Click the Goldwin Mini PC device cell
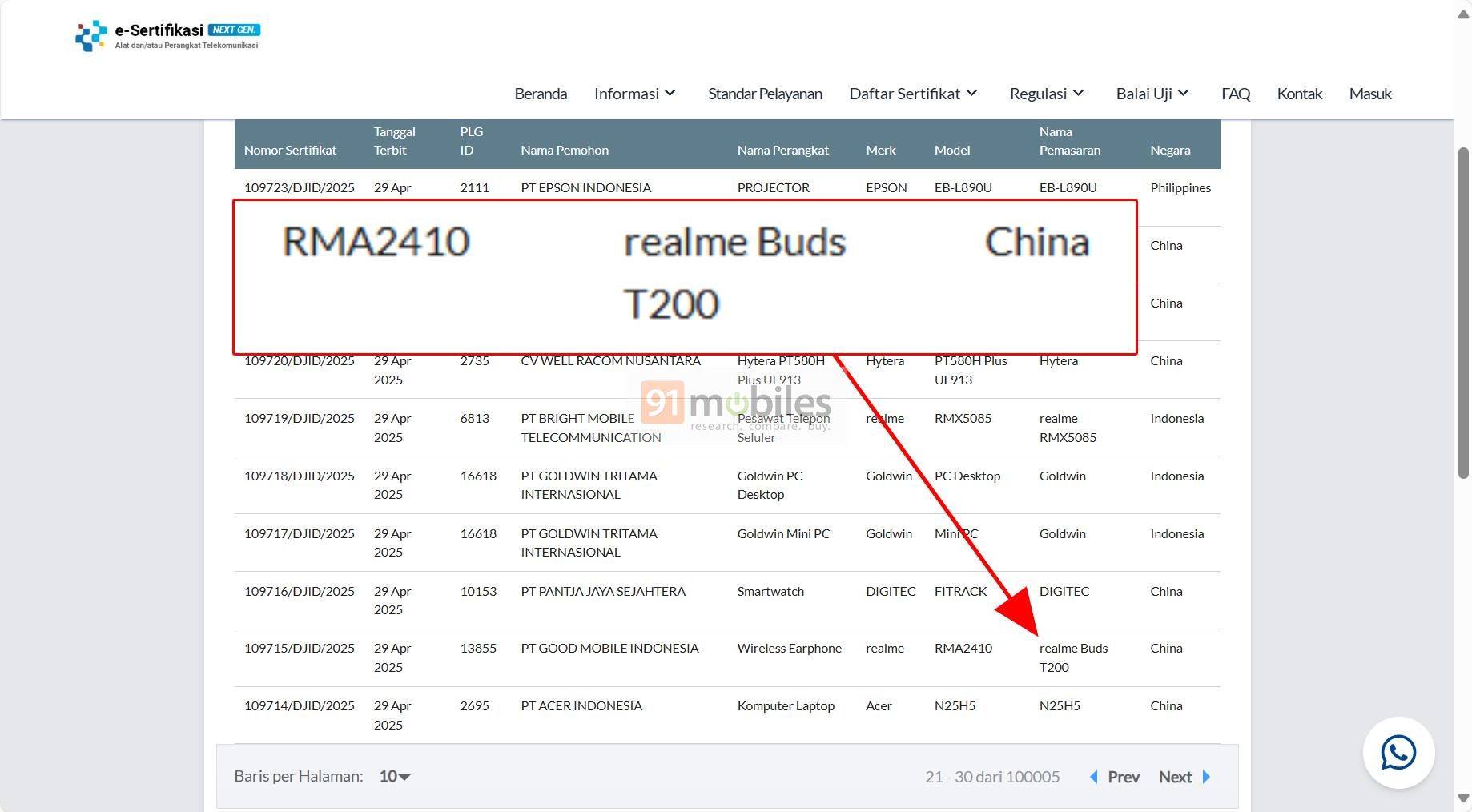The width and height of the screenshot is (1472, 812). point(783,533)
